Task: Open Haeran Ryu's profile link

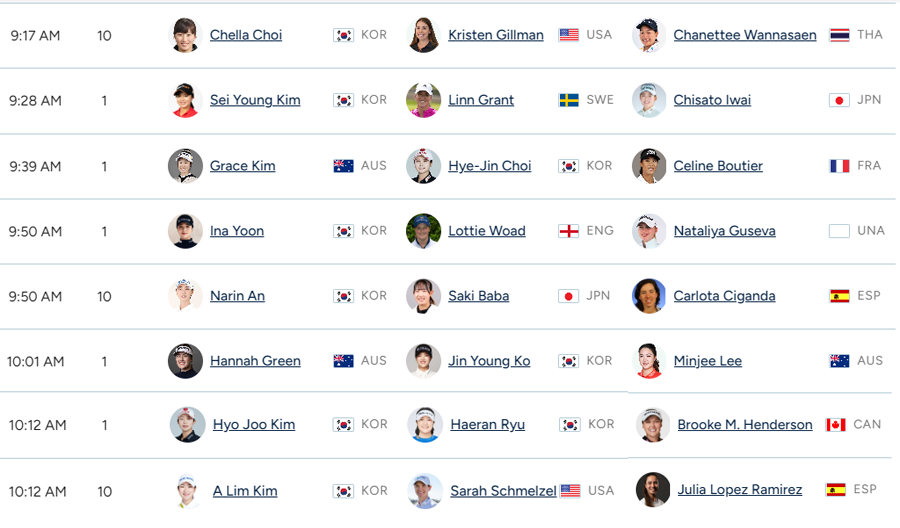Action: tap(487, 425)
